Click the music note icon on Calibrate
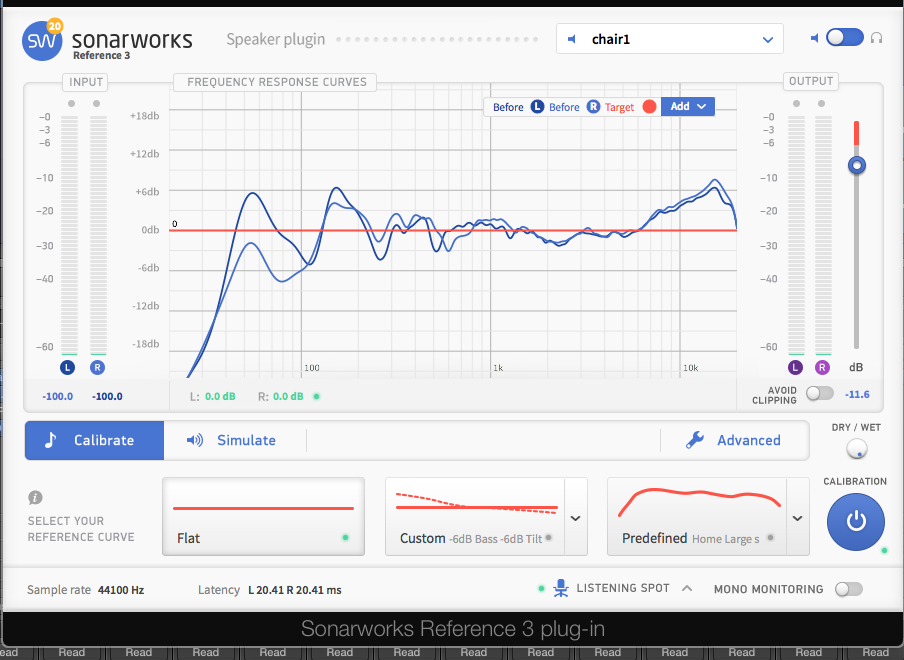 click(51, 440)
